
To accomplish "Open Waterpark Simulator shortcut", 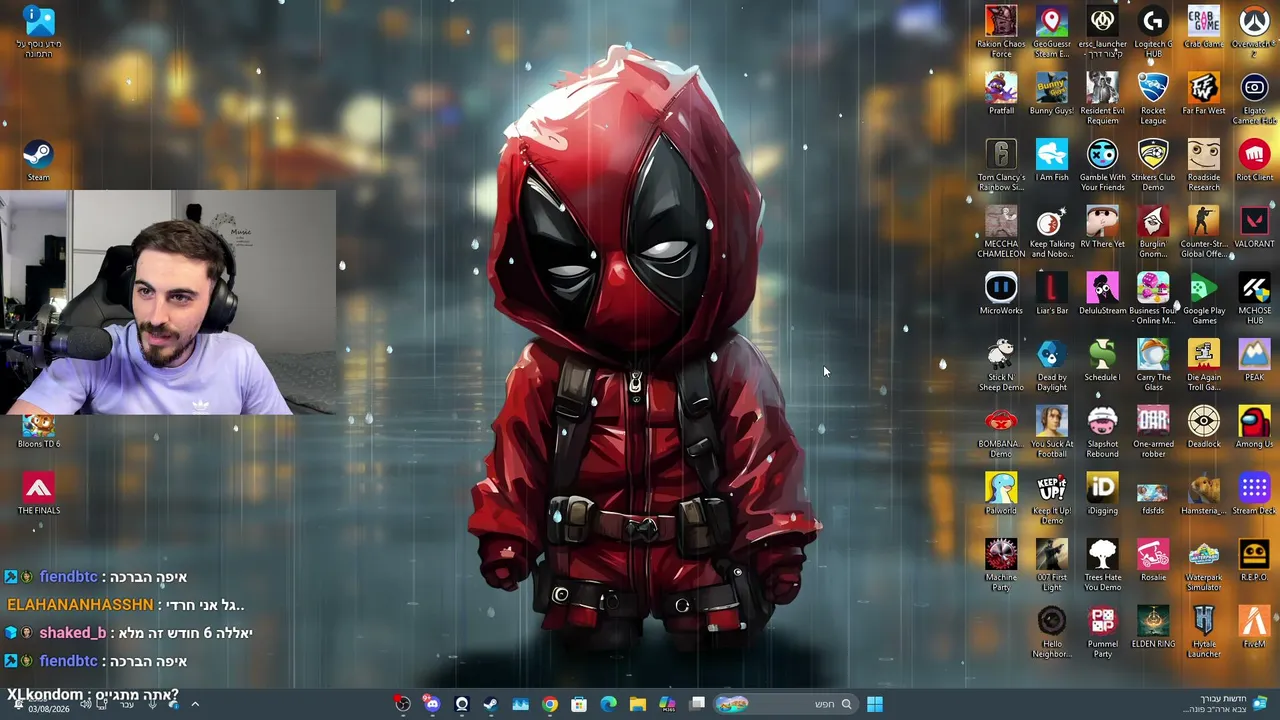I will (1204, 565).
